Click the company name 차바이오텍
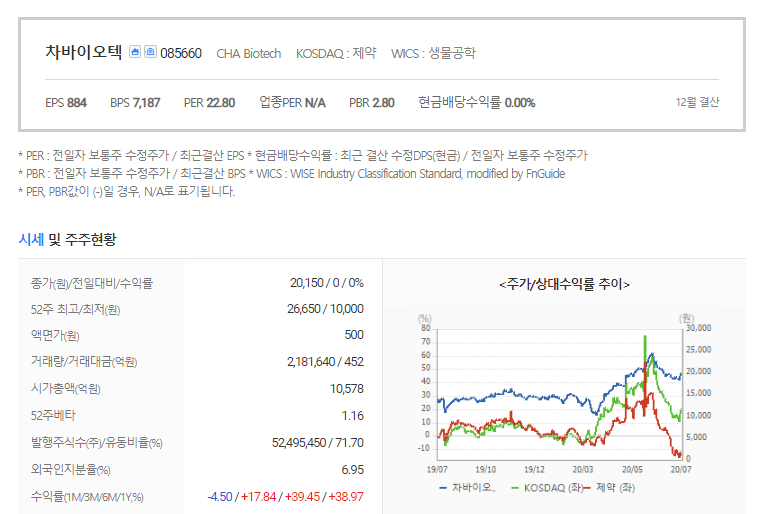The height and width of the screenshot is (514, 764). (x=83, y=52)
